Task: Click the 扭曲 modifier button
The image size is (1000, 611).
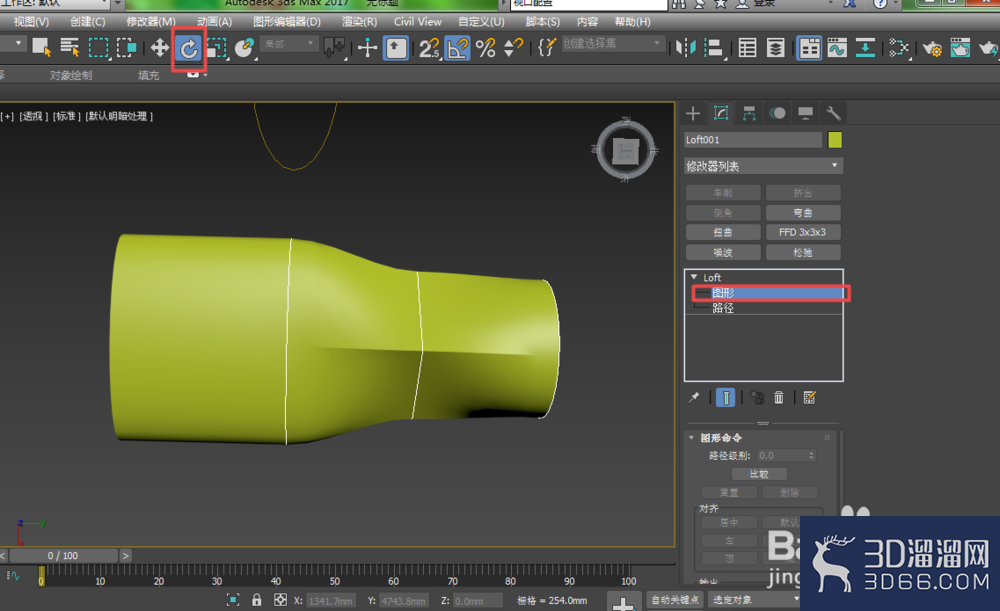Action: click(723, 232)
